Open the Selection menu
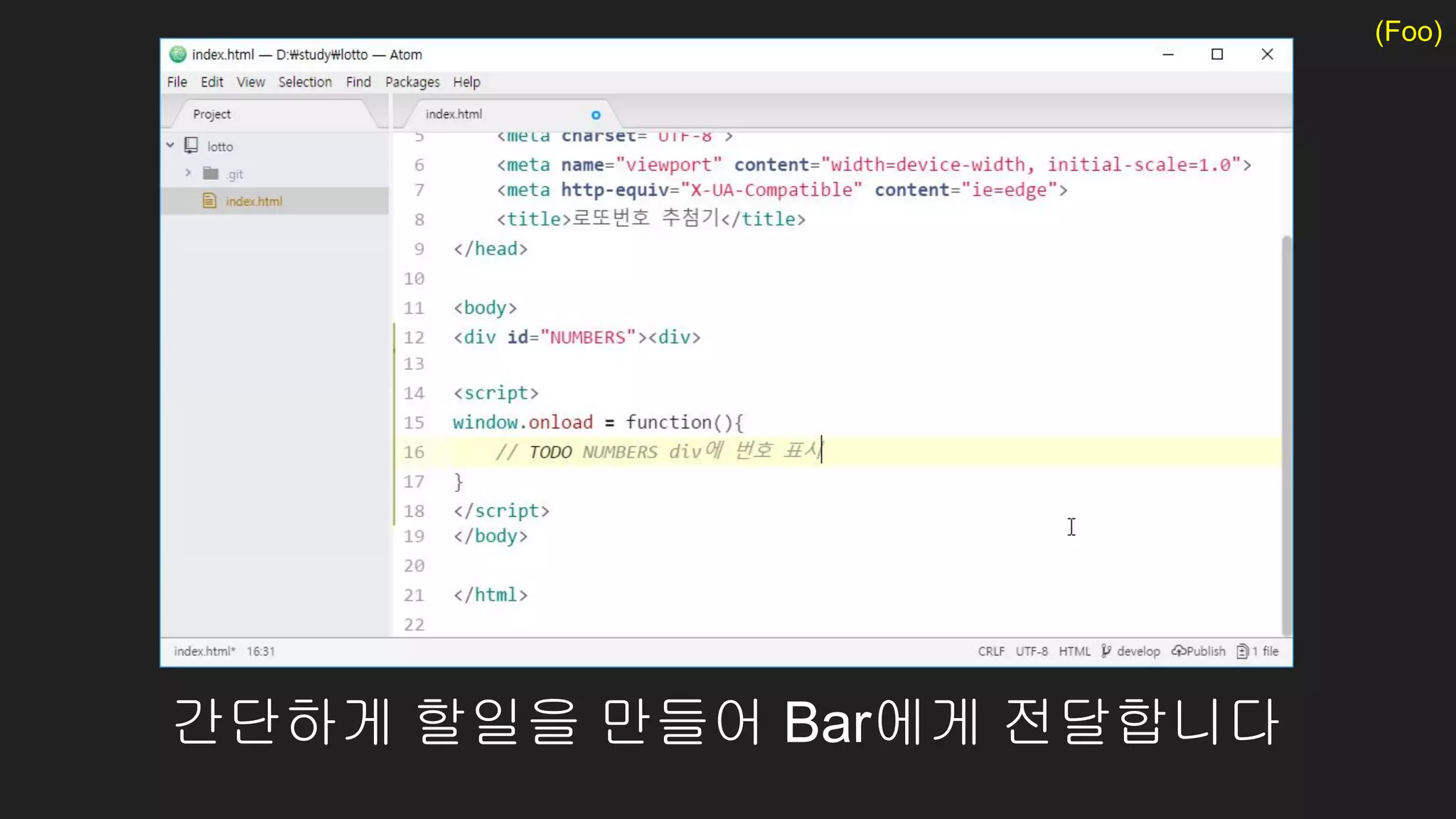1456x819 pixels. (x=305, y=82)
